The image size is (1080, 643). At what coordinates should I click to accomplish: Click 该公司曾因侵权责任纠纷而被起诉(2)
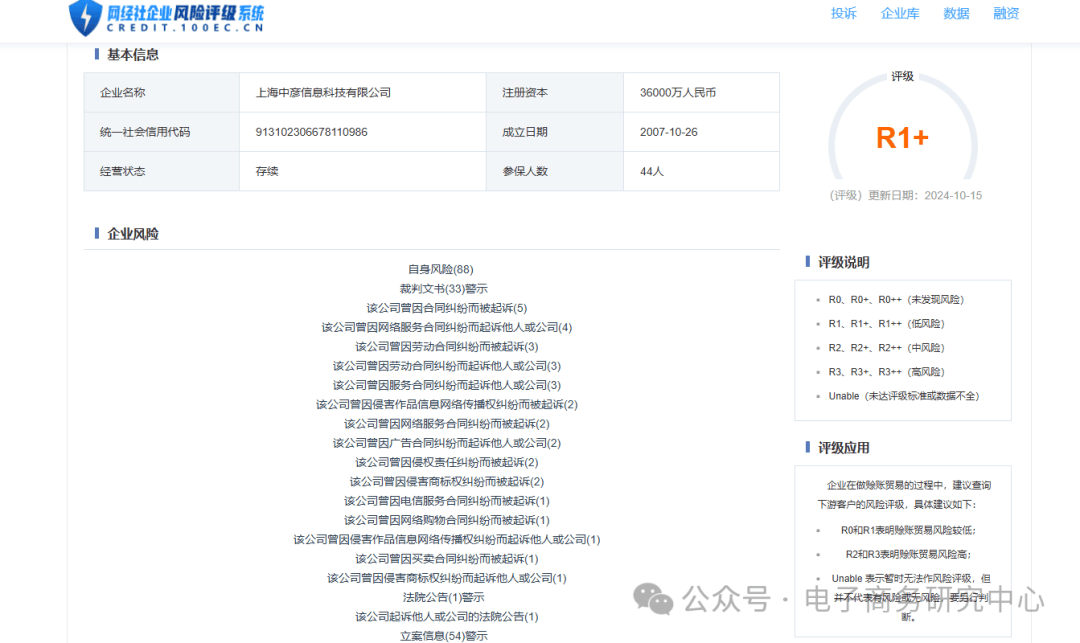(x=446, y=462)
